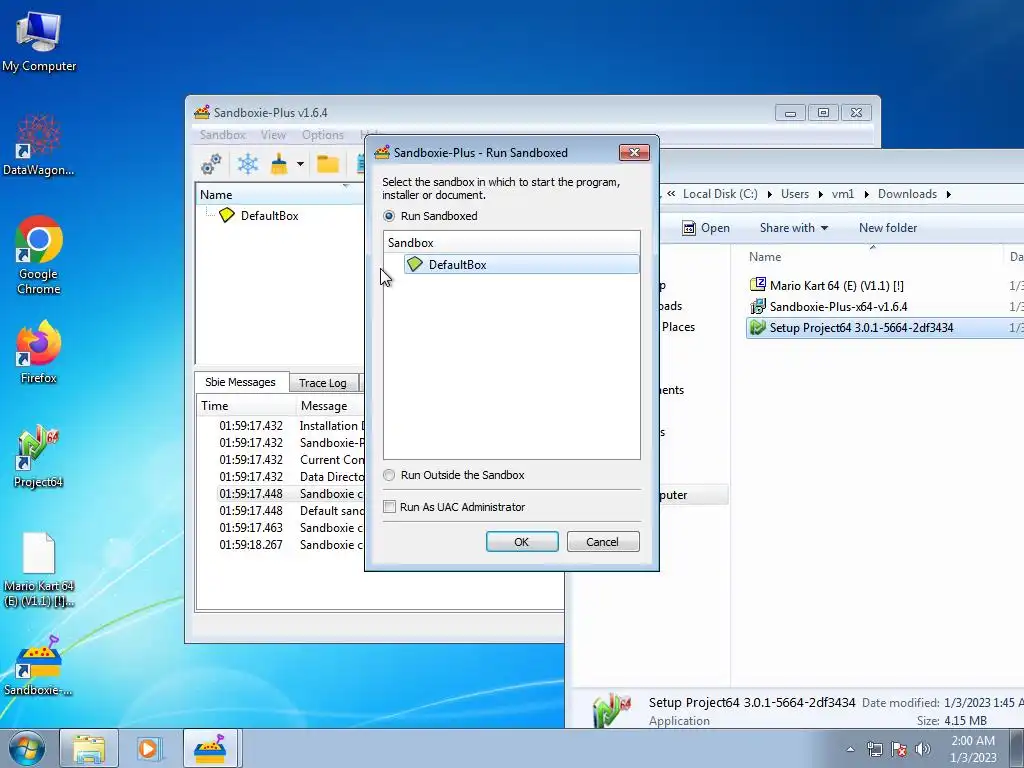Click the volume speaker tray icon
The image size is (1024, 768).
[923, 749]
